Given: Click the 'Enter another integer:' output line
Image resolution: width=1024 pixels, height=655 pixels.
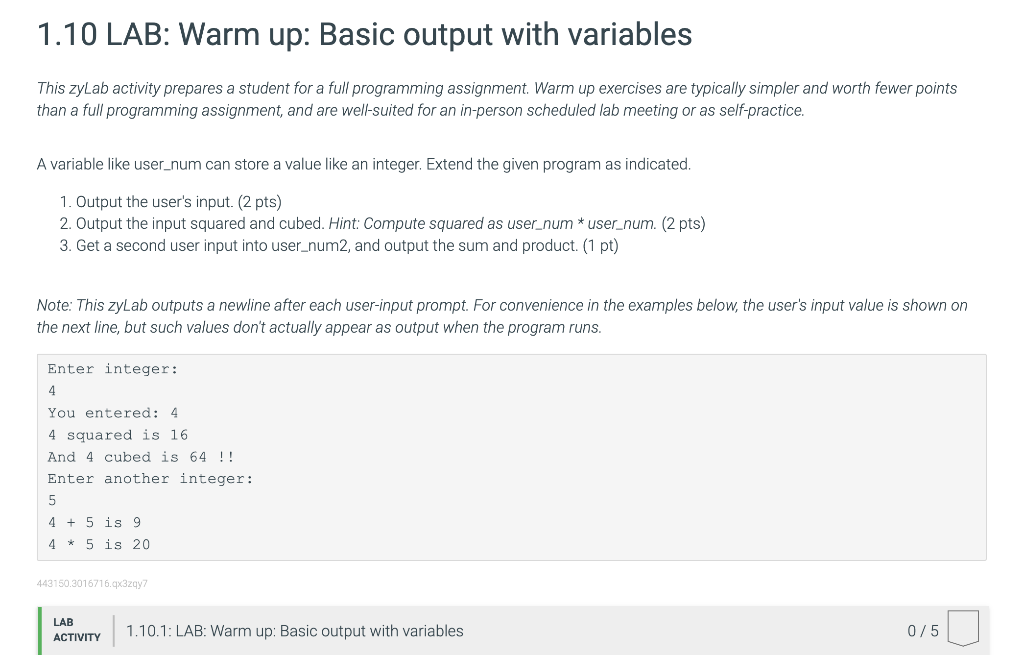Looking at the screenshot, I should click(x=150, y=479).
